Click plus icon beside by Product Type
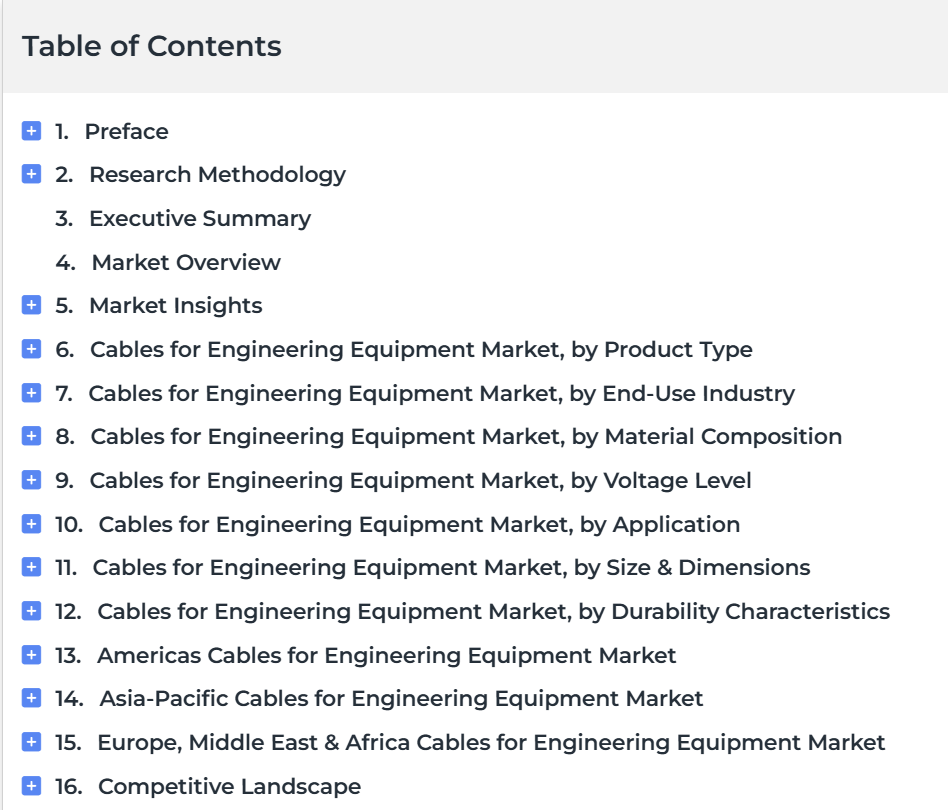 point(31,349)
